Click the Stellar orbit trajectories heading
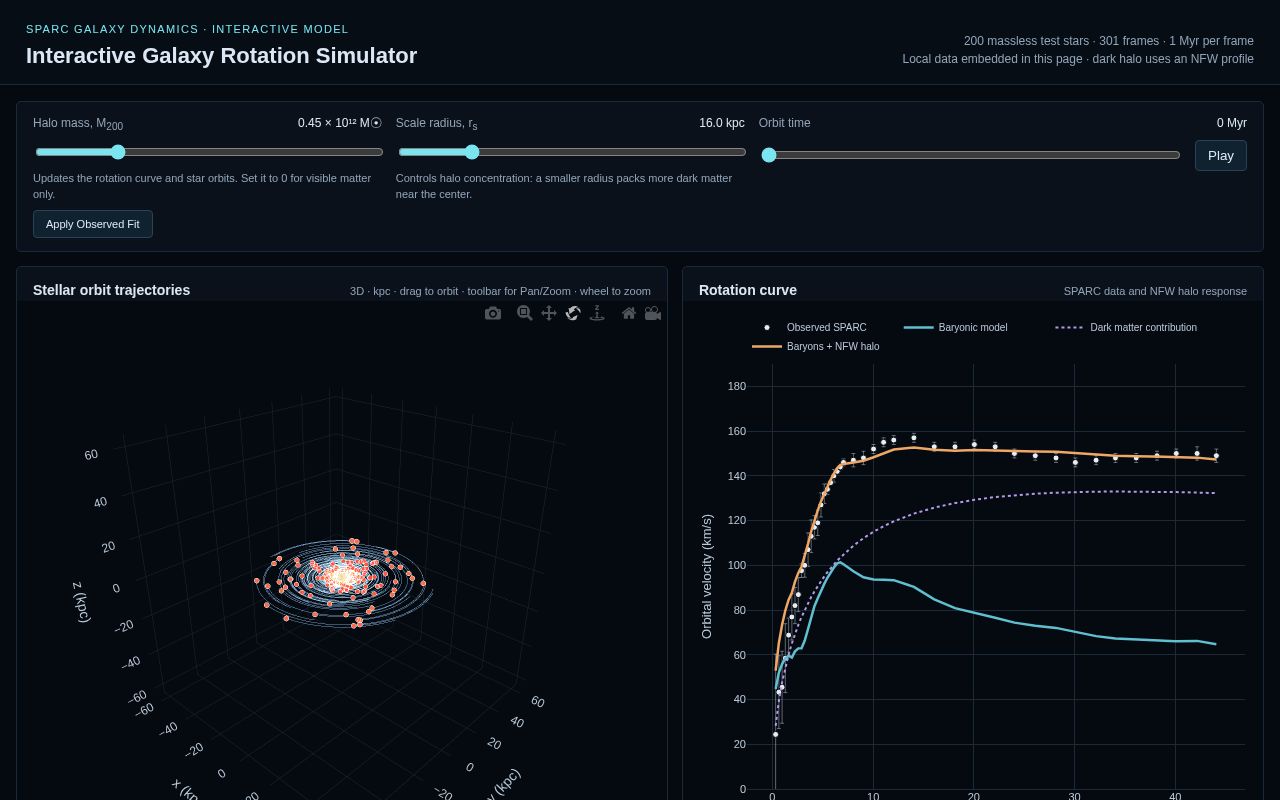The height and width of the screenshot is (800, 1280). coord(111,290)
